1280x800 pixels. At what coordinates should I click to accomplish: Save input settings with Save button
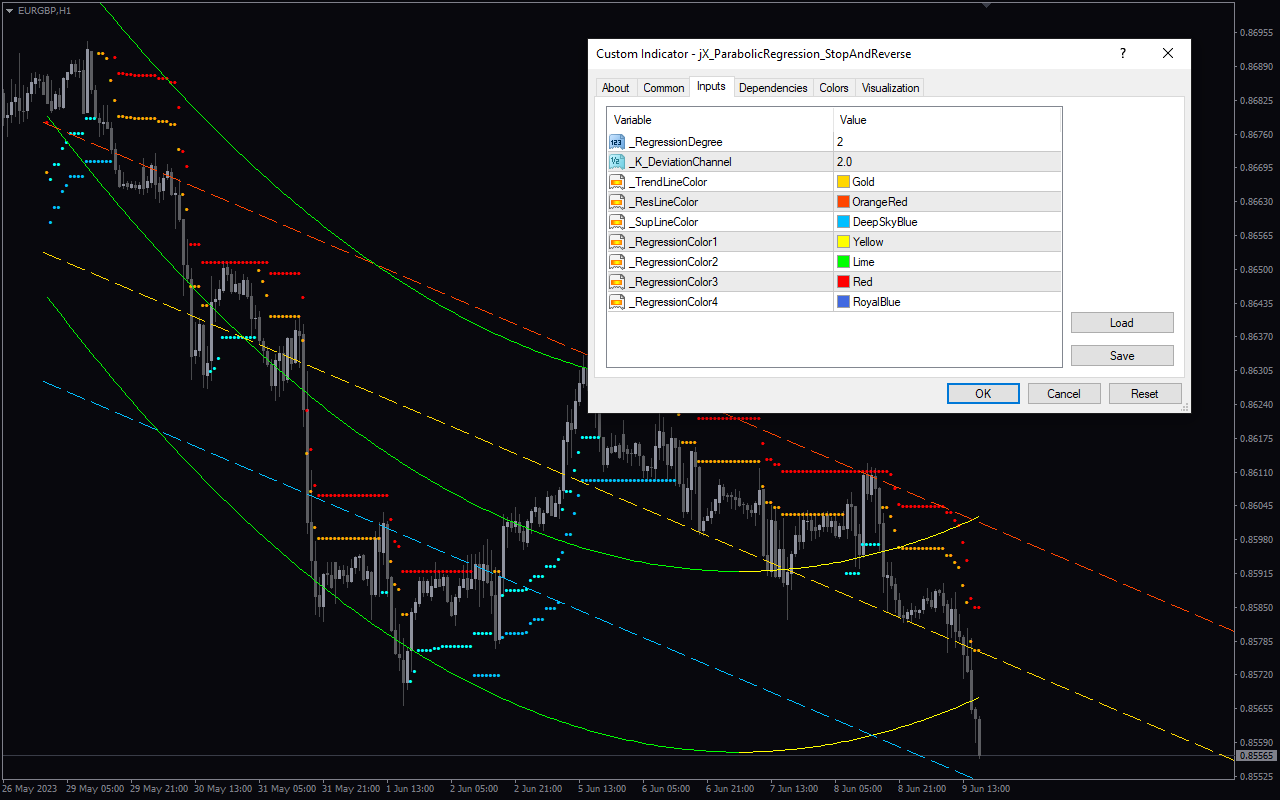pos(1122,356)
